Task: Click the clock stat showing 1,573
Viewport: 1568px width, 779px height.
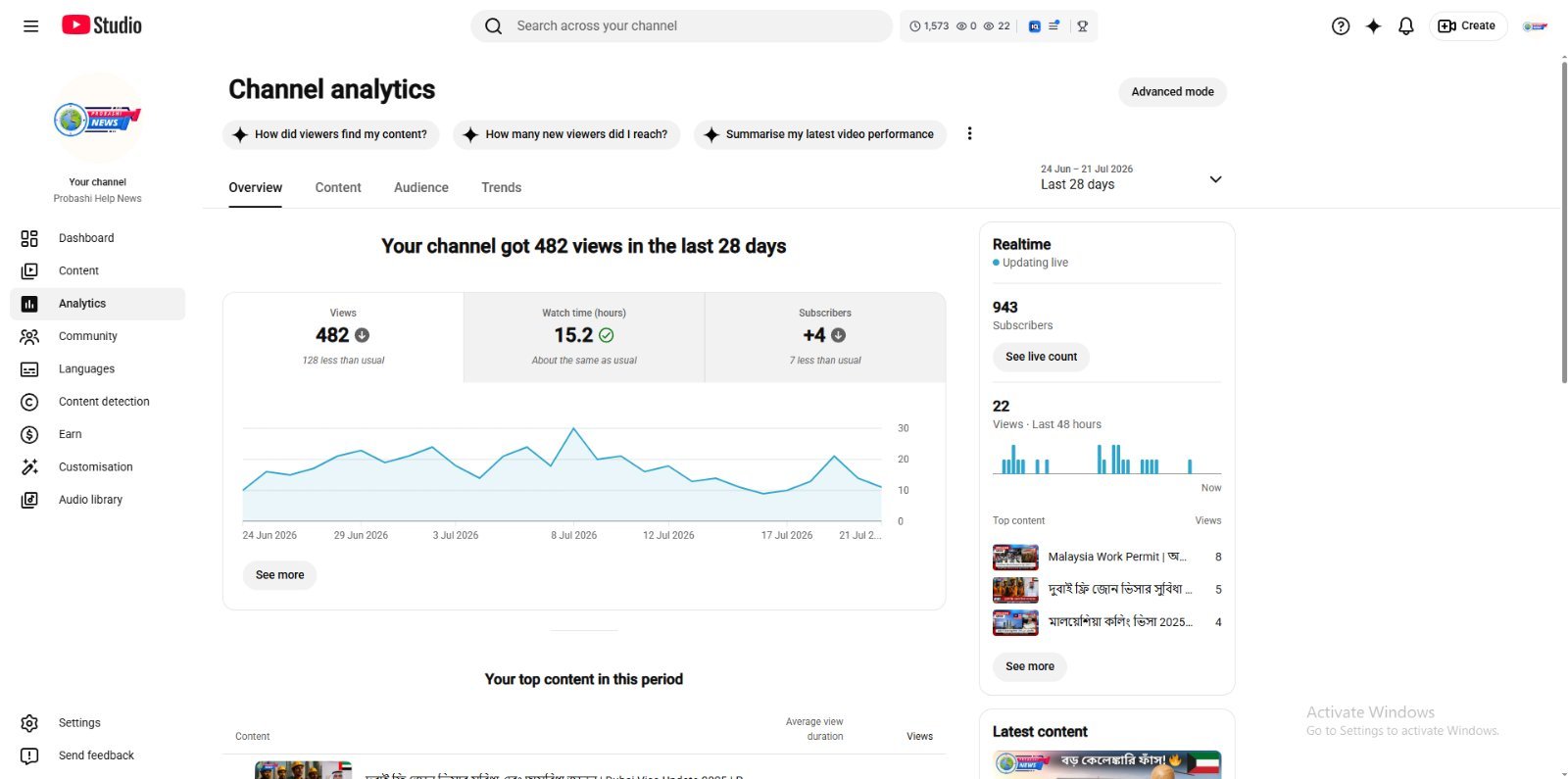Action: (x=929, y=26)
